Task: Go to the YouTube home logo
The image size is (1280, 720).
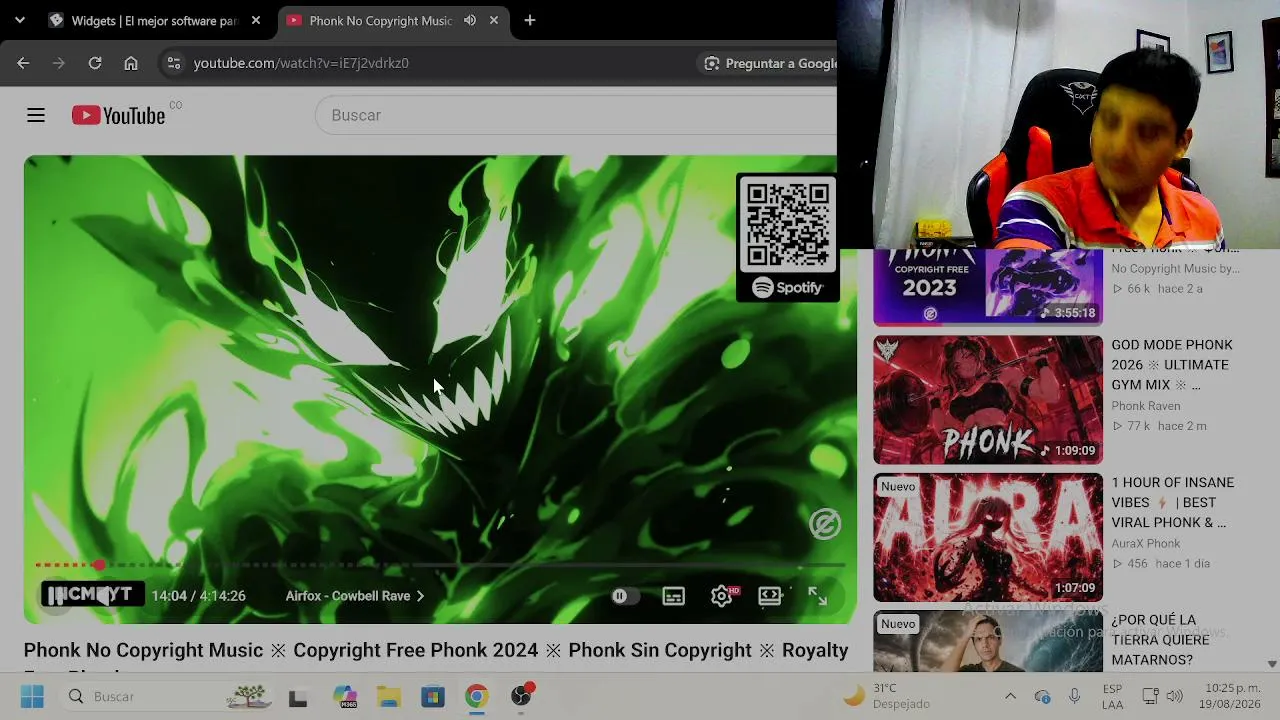Action: coord(118,116)
